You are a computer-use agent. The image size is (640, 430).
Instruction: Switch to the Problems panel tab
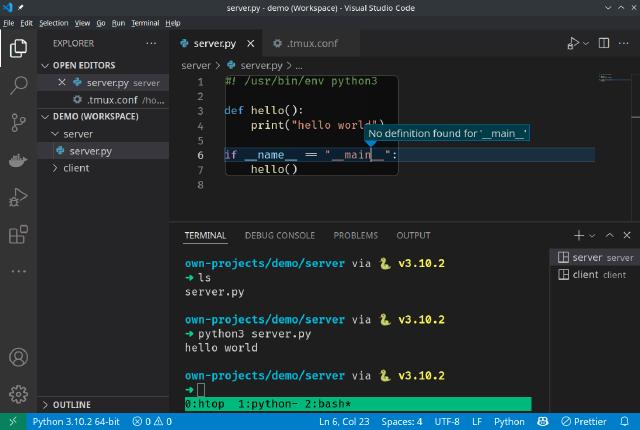[356, 235]
